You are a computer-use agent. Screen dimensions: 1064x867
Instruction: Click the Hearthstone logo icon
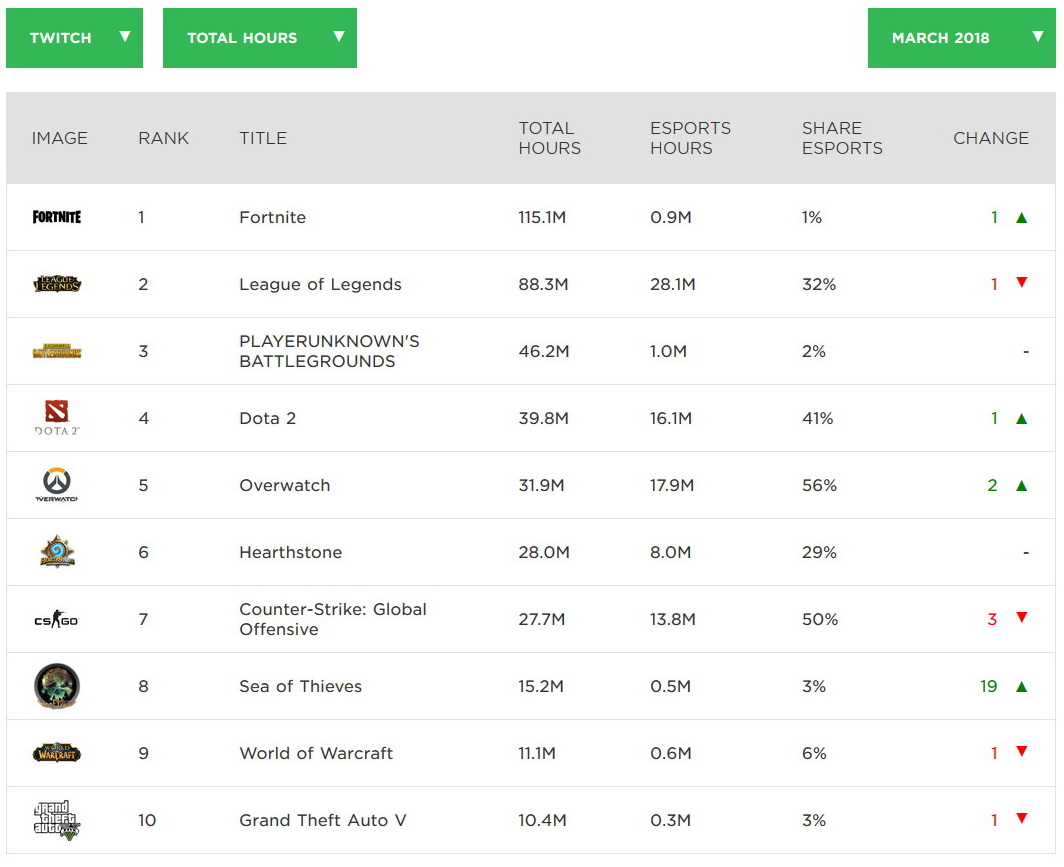click(x=57, y=552)
